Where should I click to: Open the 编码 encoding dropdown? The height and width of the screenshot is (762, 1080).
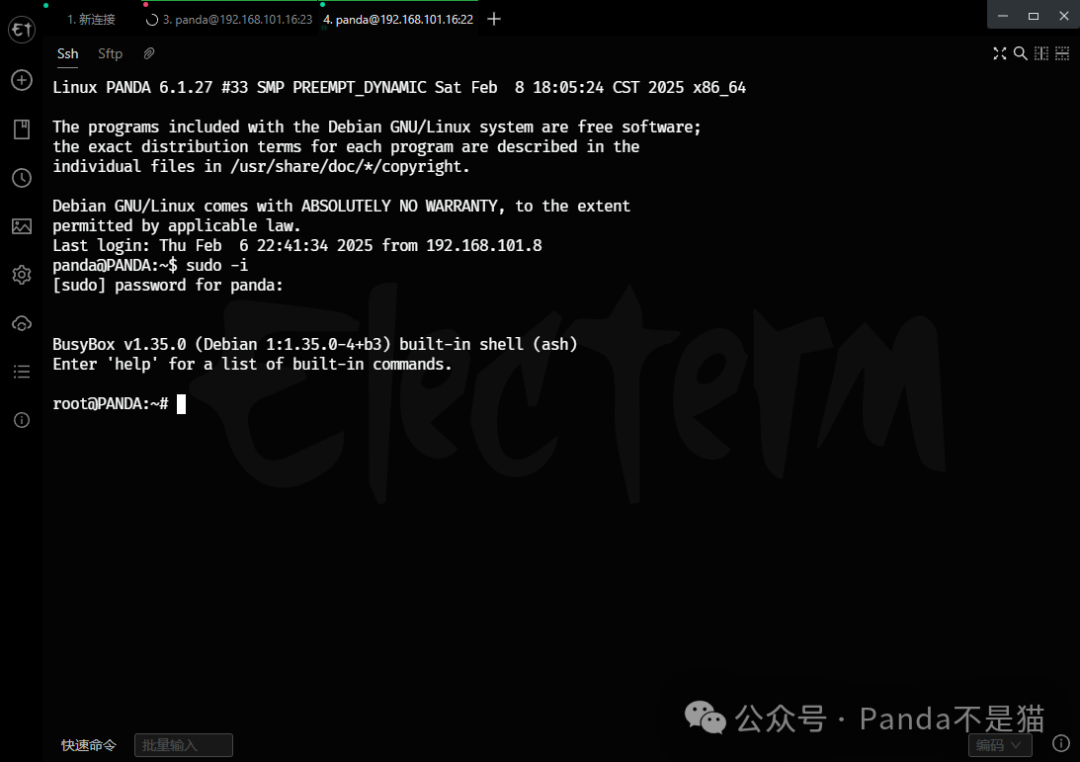click(999, 745)
